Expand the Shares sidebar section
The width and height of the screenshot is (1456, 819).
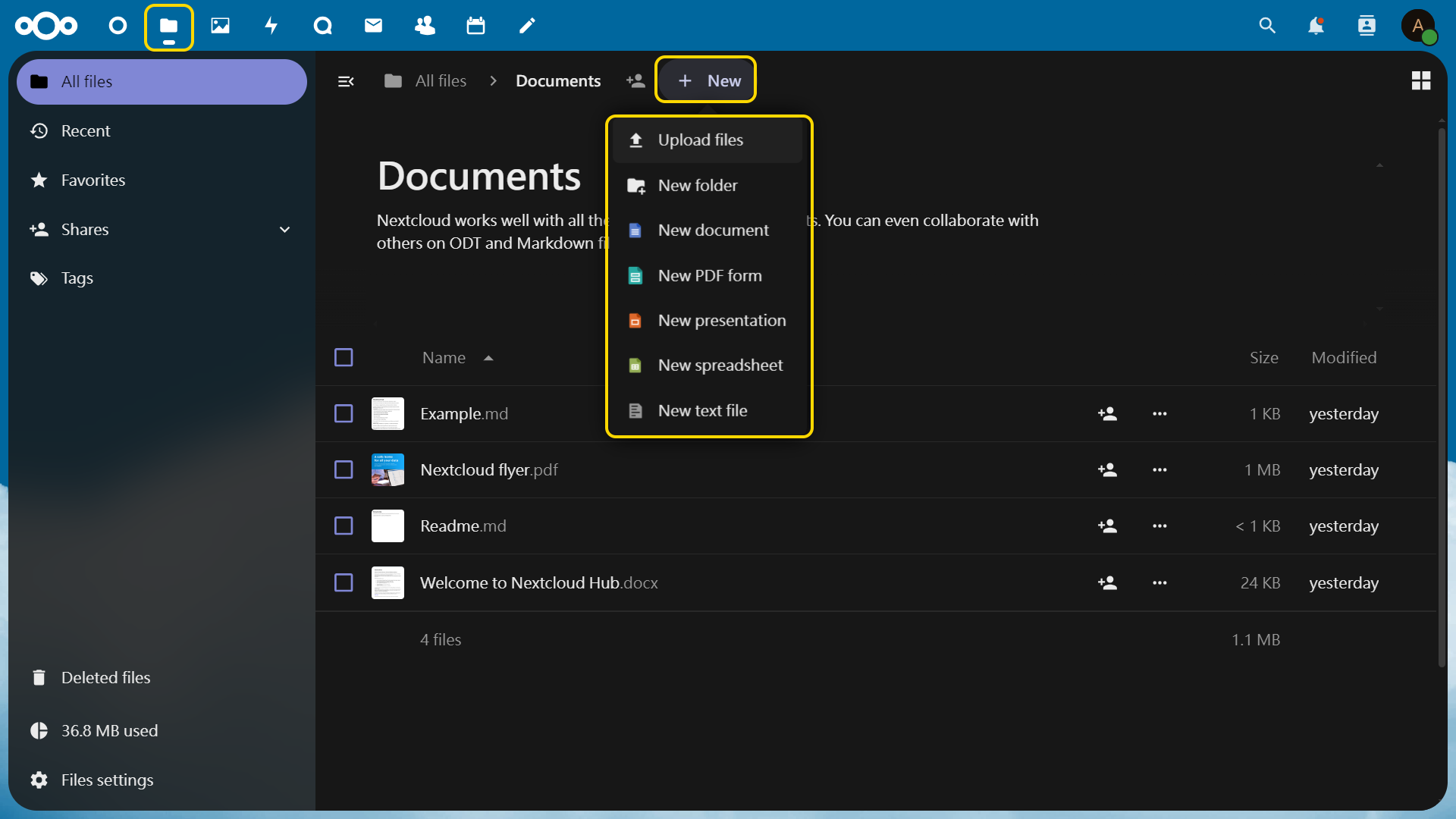(285, 230)
